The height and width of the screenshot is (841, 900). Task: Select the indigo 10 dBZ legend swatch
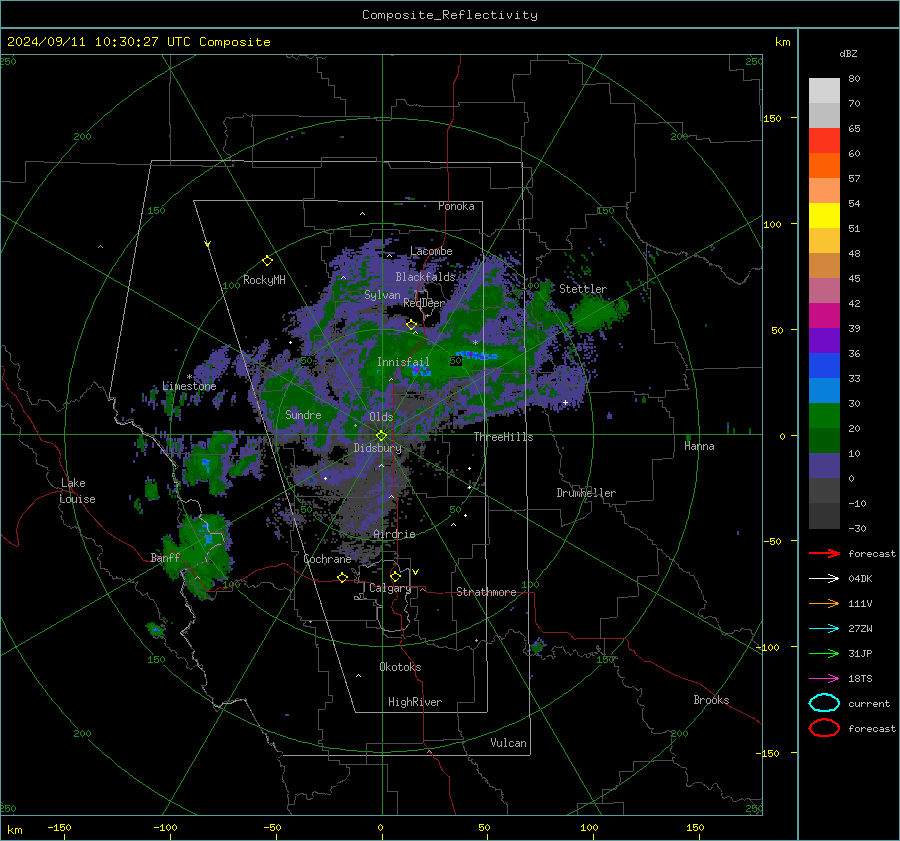tap(824, 466)
